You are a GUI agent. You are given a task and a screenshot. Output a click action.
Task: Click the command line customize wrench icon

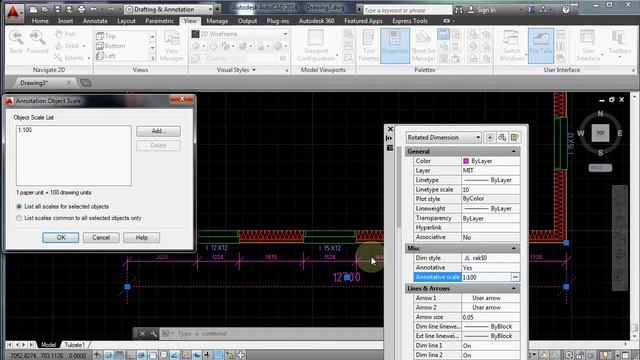153,333
